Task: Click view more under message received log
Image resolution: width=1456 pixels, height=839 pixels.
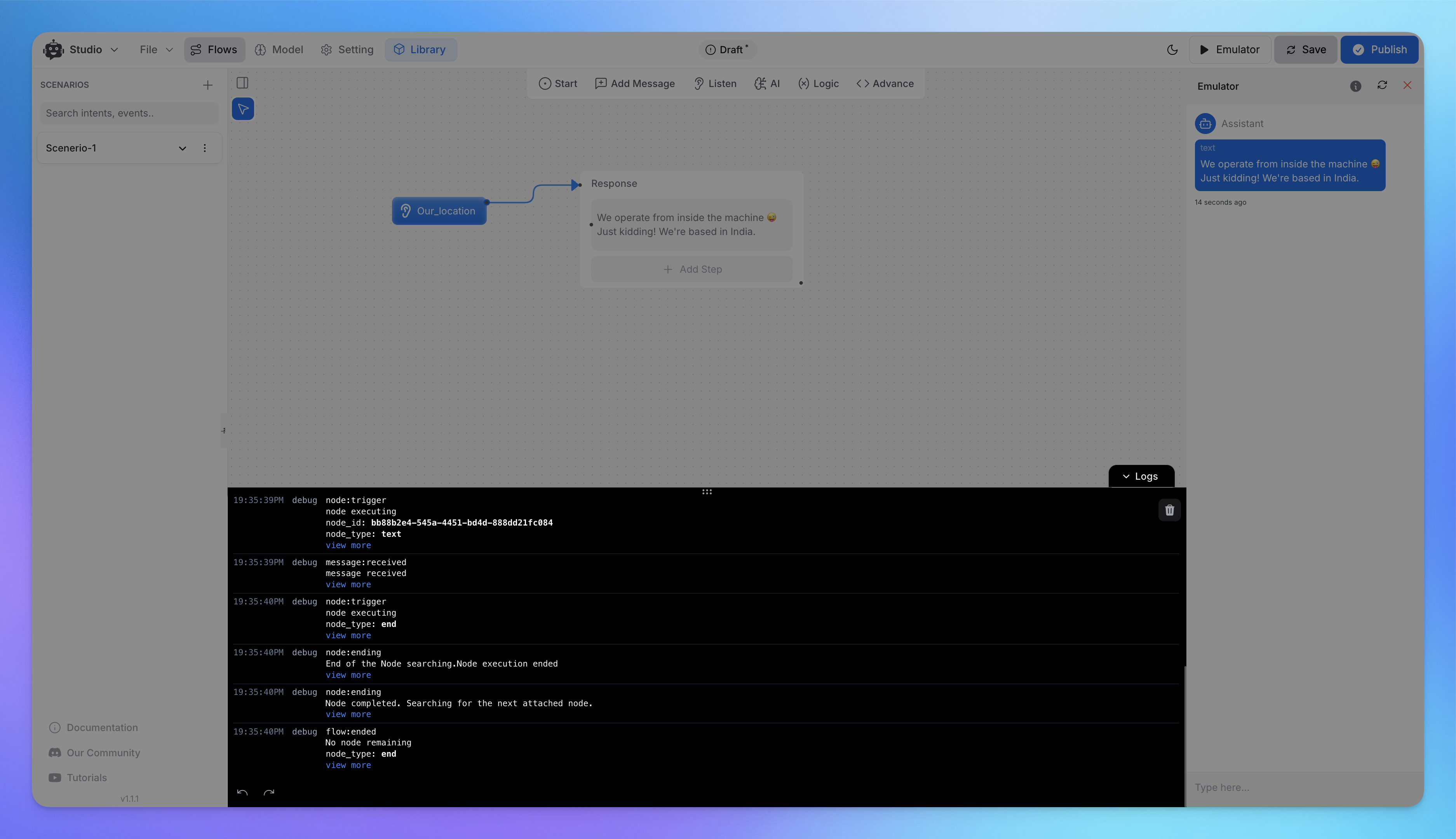Action: point(348,584)
